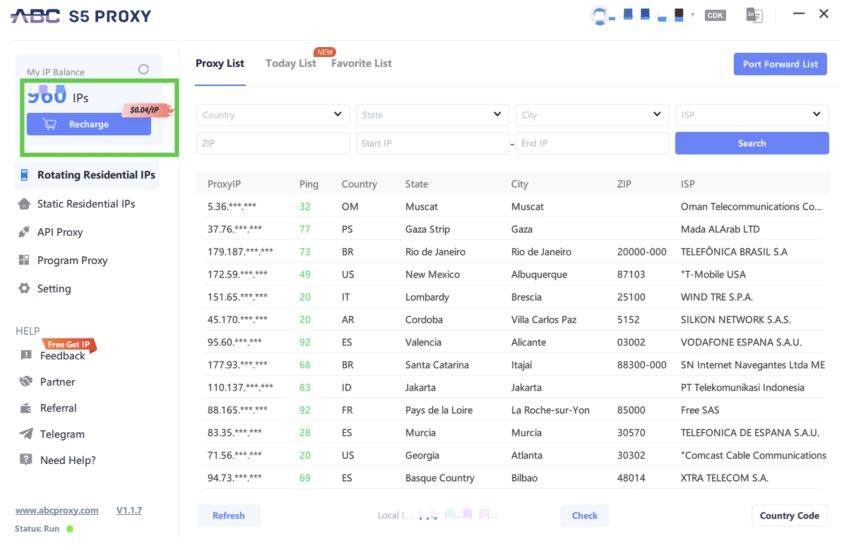Select proxy row 177.93.***.*** Itajaí
This screenshot has width=854, height=550.
[513, 365]
